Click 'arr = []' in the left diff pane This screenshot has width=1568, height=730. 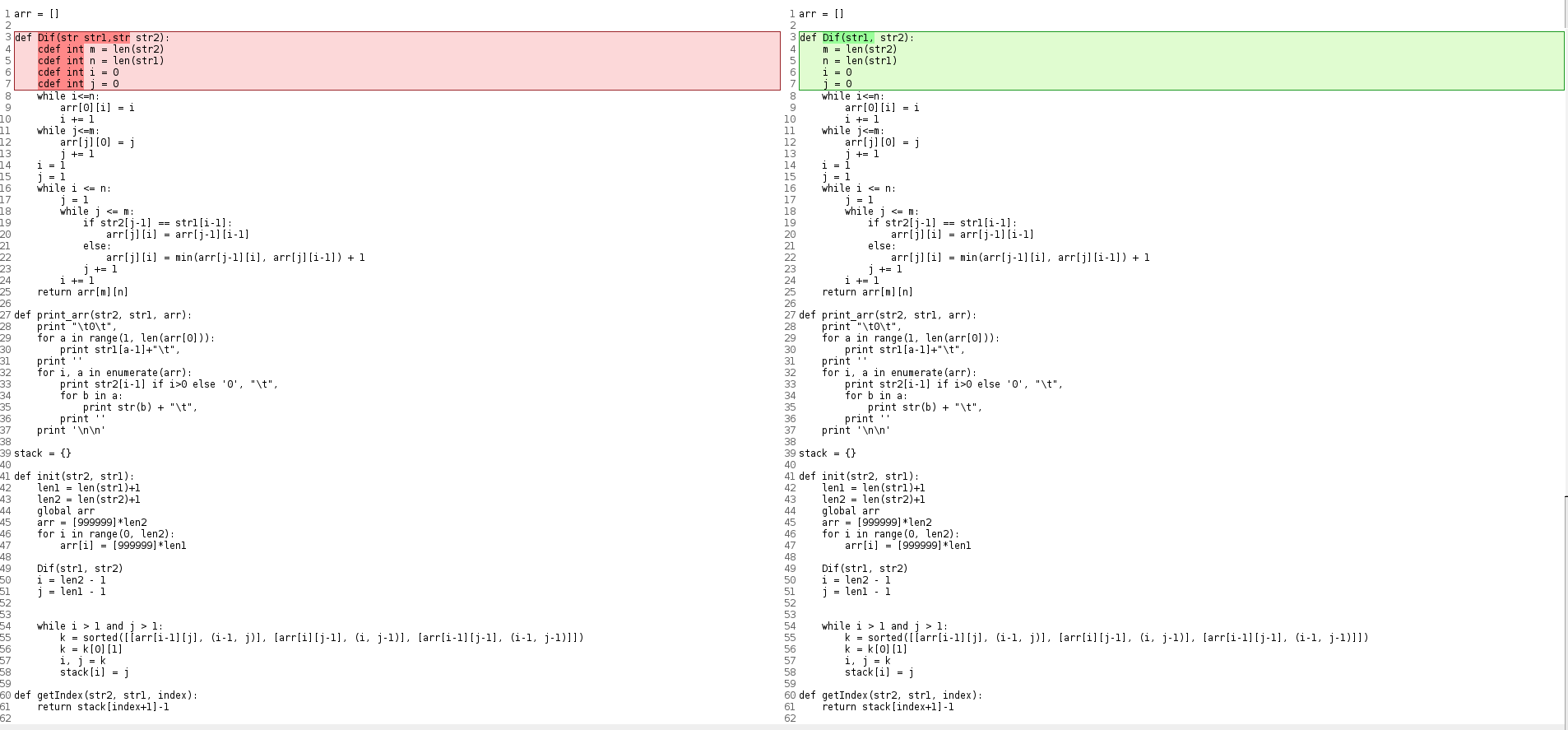point(36,14)
